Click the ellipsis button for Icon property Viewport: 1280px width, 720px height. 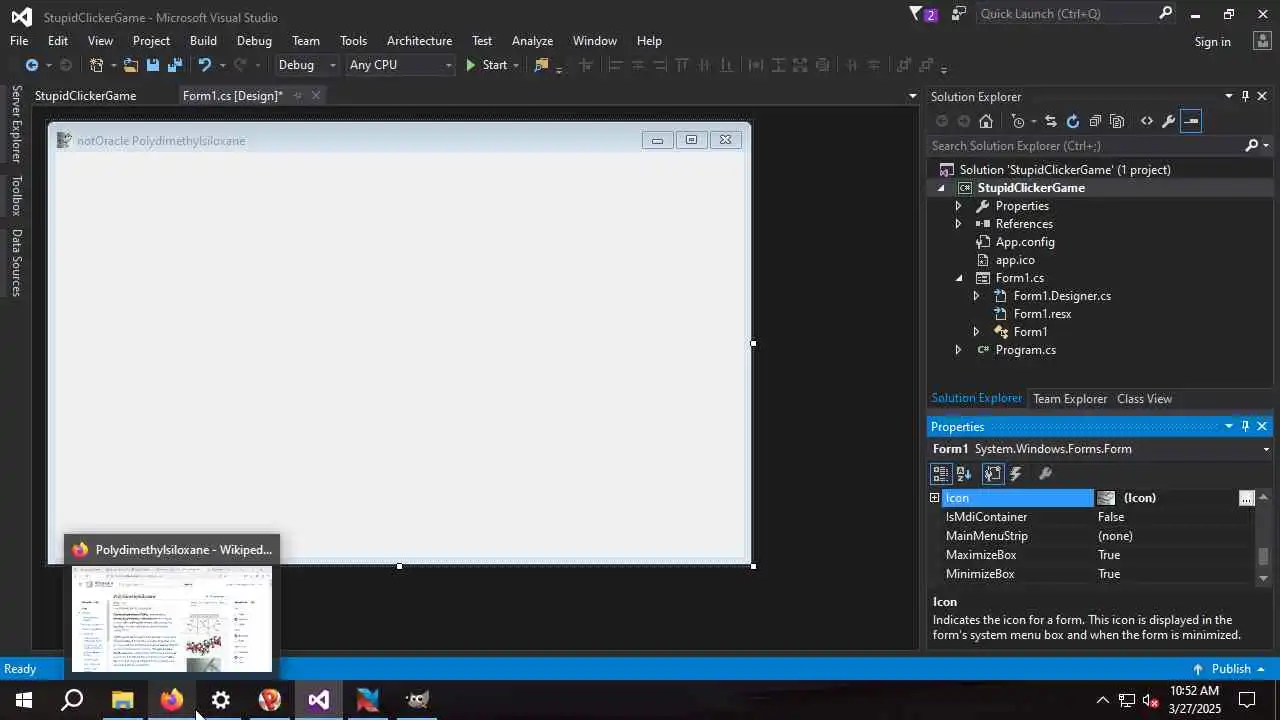1246,498
